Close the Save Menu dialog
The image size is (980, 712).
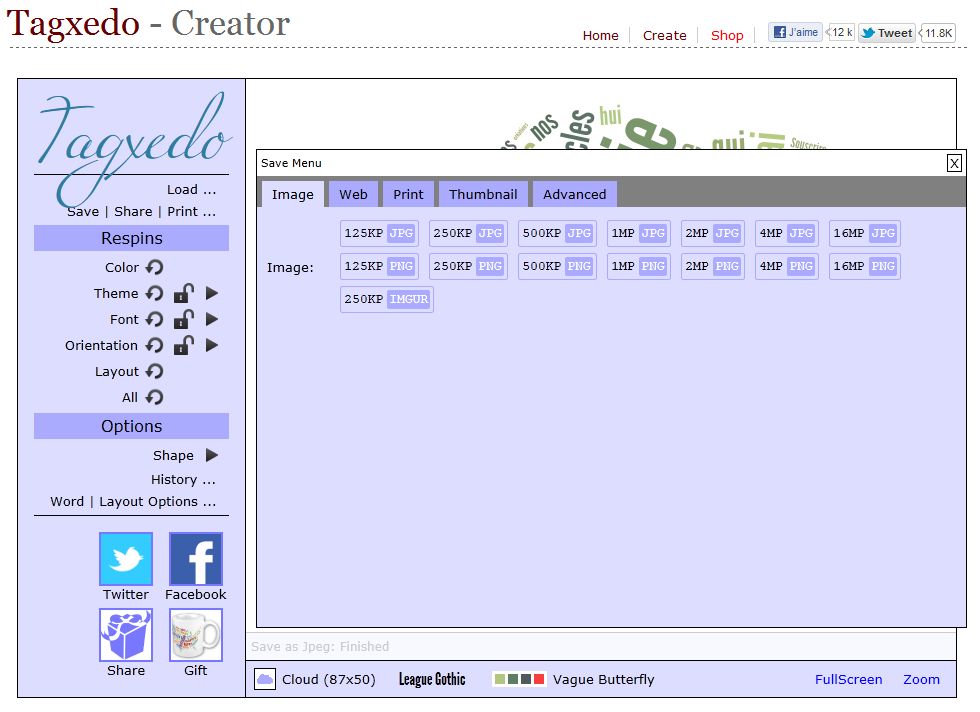954,163
